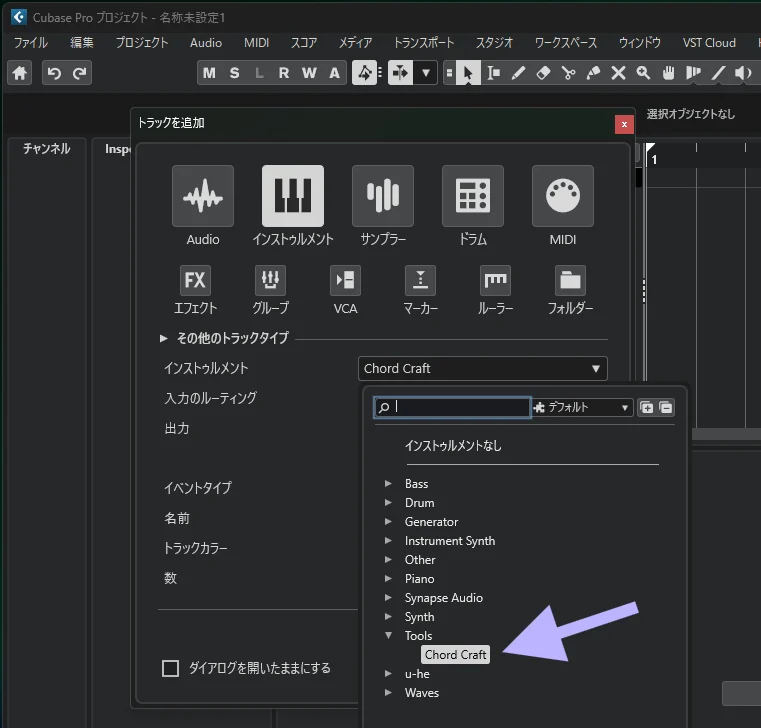Image resolution: width=761 pixels, height=728 pixels.
Task: Expand the Generator category
Action: [388, 521]
